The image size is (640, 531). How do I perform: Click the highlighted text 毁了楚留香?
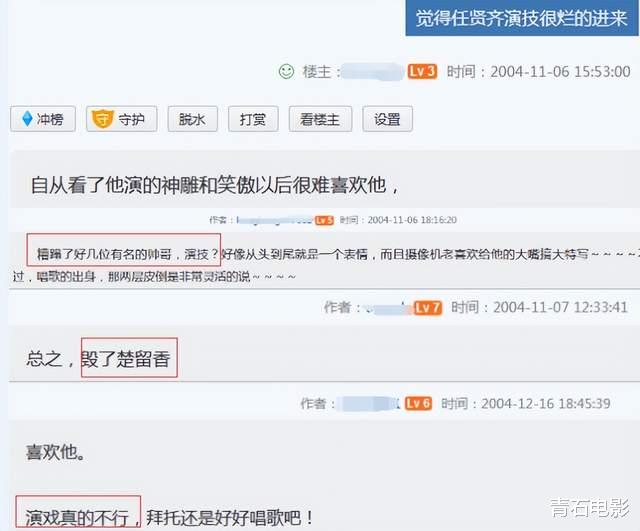(125, 359)
